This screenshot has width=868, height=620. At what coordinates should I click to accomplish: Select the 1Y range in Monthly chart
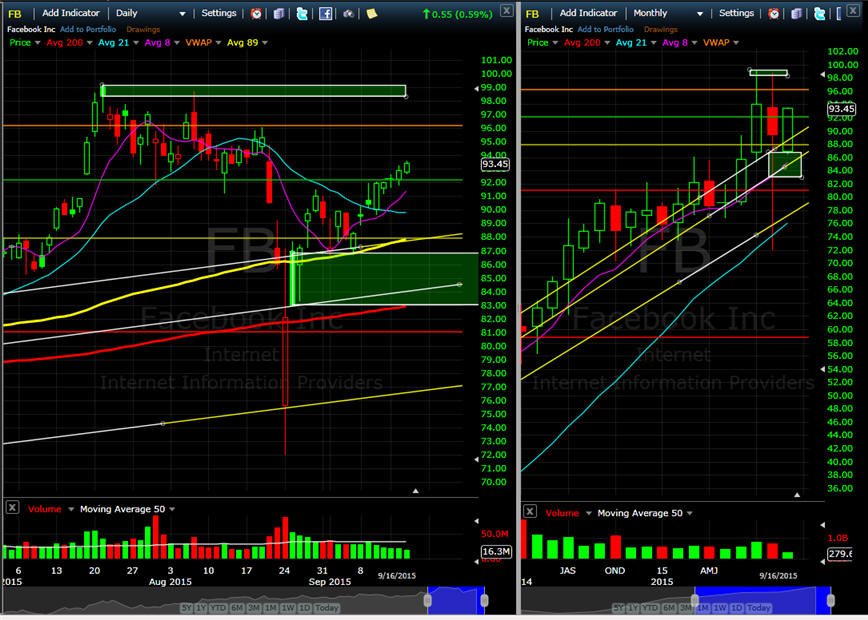click(634, 608)
